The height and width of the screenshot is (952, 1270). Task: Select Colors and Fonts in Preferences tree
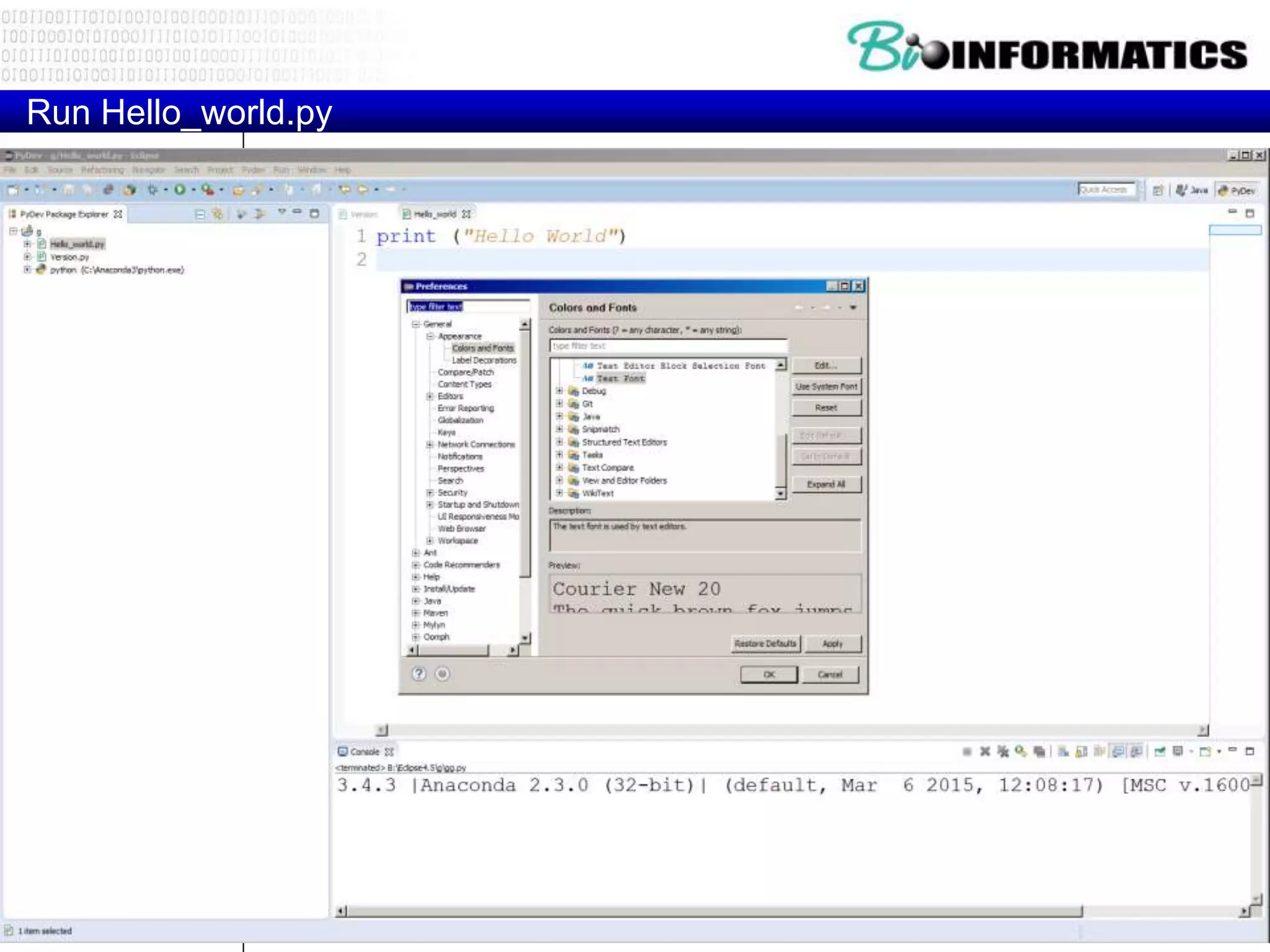coord(482,348)
